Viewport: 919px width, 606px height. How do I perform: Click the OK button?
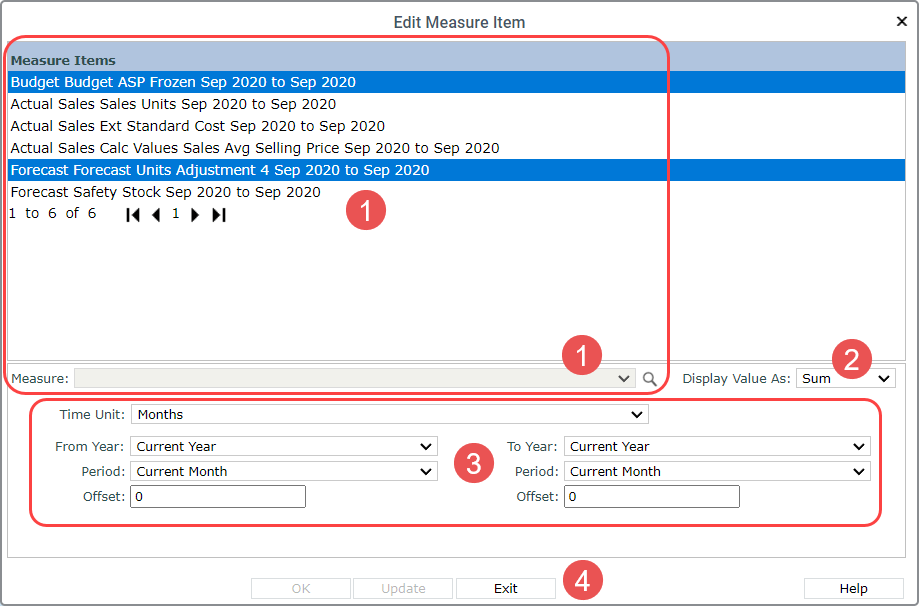pyautogui.click(x=301, y=588)
